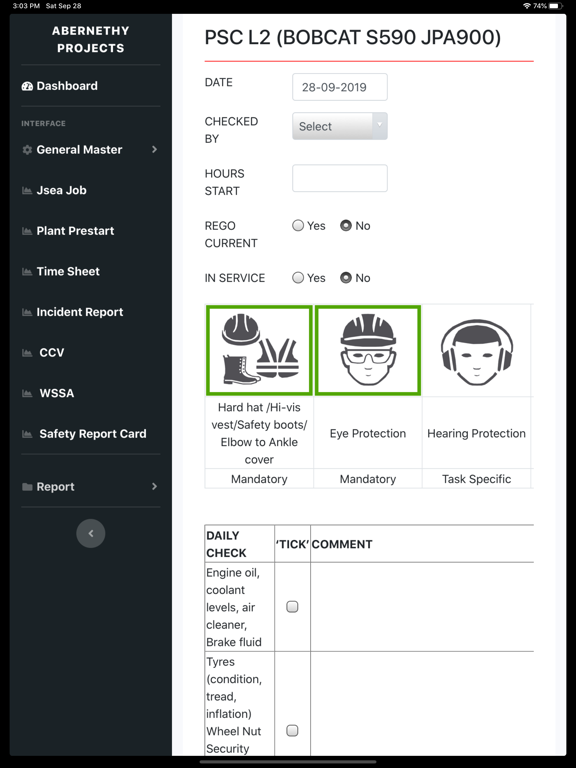Click the Engine oil row comment cell
Screen dimensions: 576x768
click(422, 607)
